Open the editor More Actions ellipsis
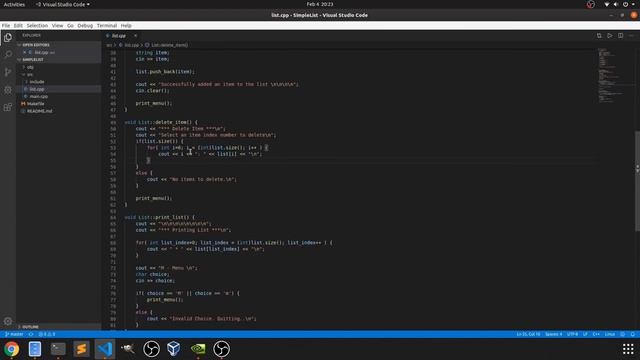Viewport: 640px width, 360px height. pos(631,36)
